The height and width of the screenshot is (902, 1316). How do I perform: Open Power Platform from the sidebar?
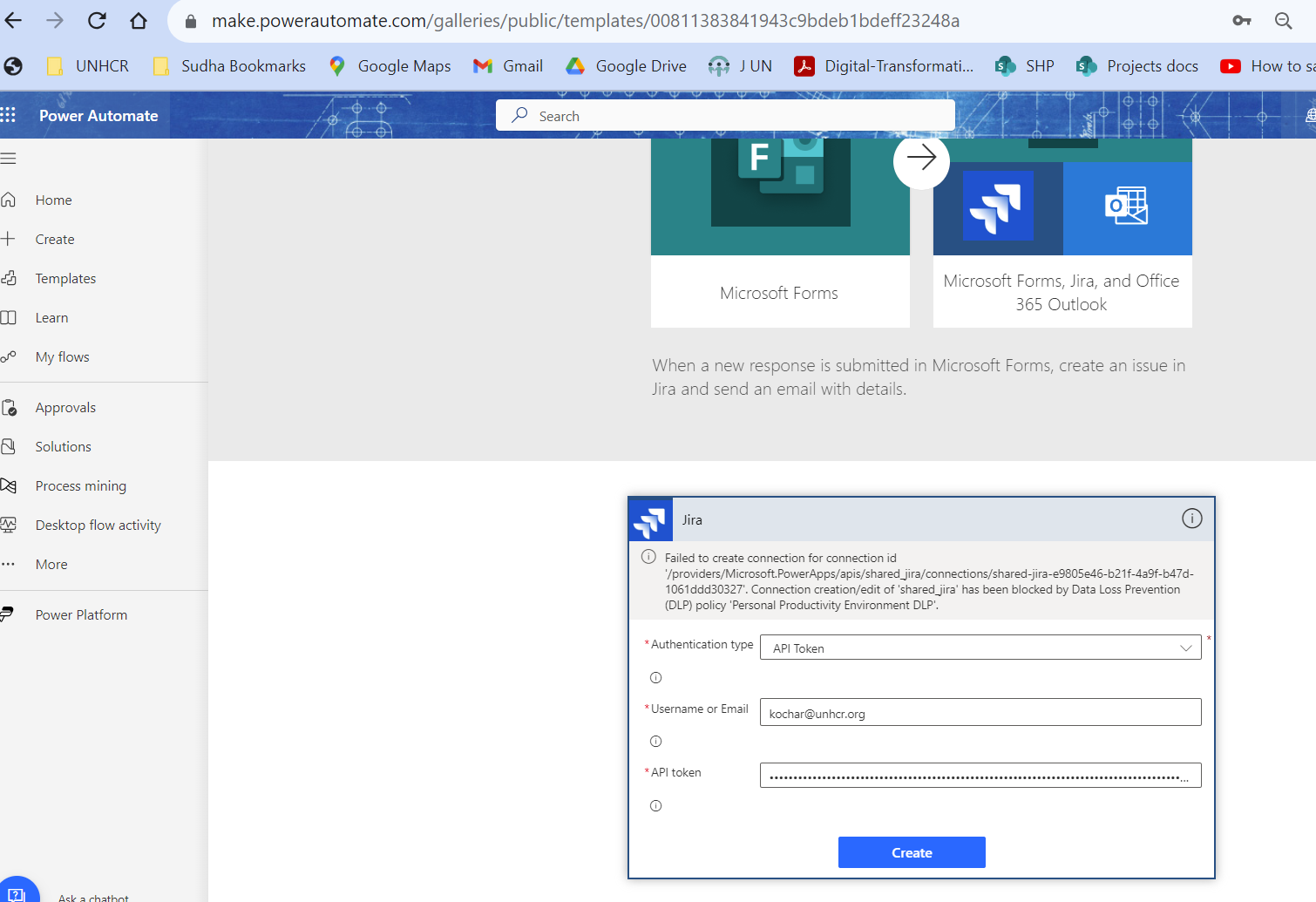coord(81,614)
